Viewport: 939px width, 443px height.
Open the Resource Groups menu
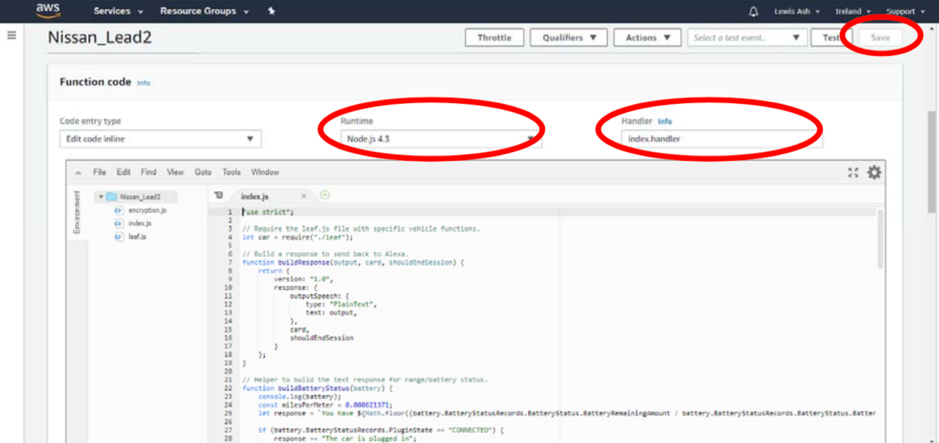tap(203, 11)
